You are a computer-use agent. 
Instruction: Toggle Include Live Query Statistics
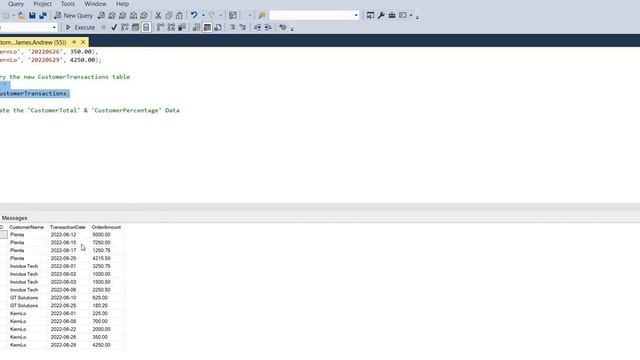tap(171, 27)
